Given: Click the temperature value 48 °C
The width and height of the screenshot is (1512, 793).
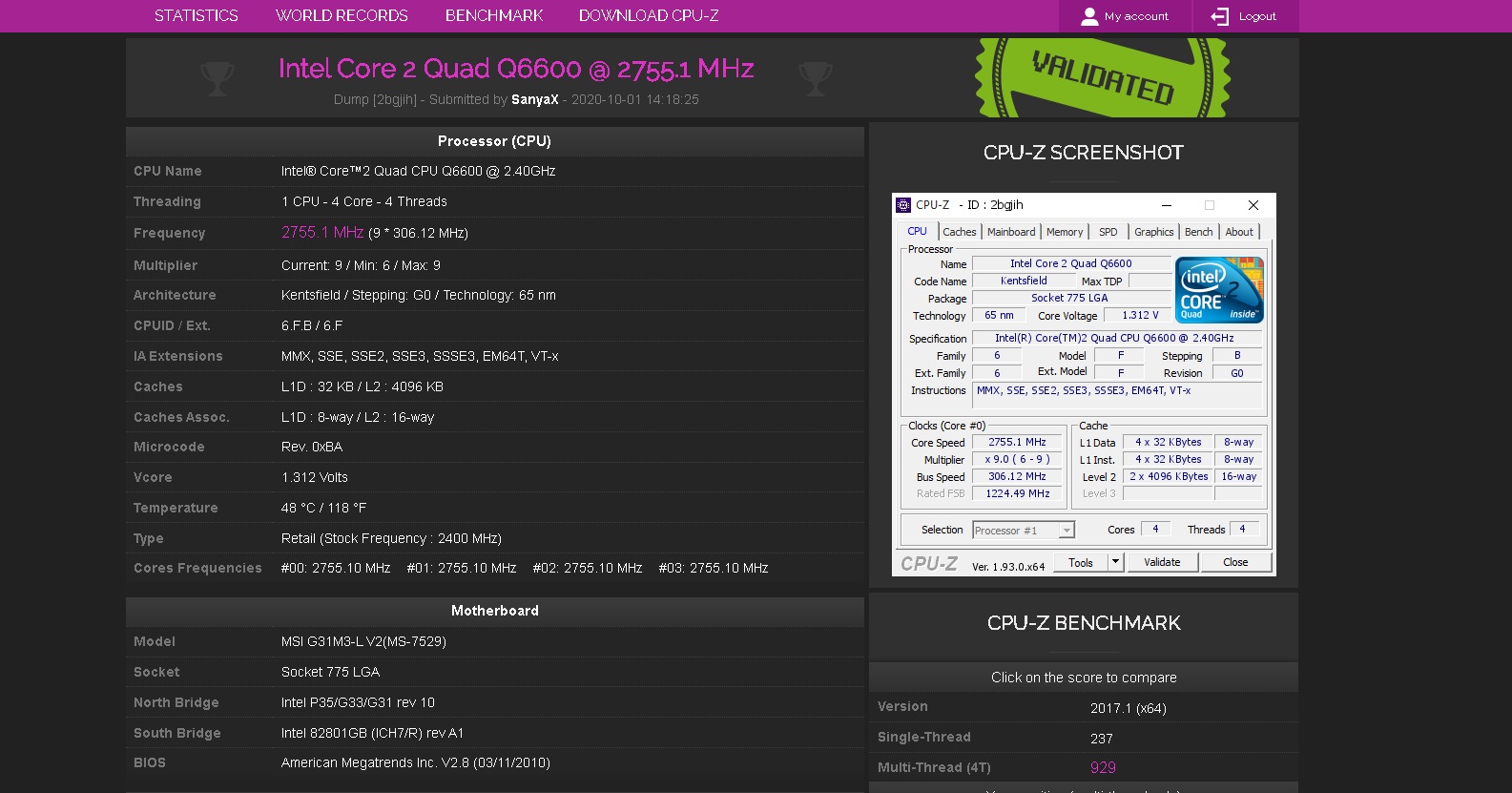Looking at the screenshot, I should (x=324, y=508).
